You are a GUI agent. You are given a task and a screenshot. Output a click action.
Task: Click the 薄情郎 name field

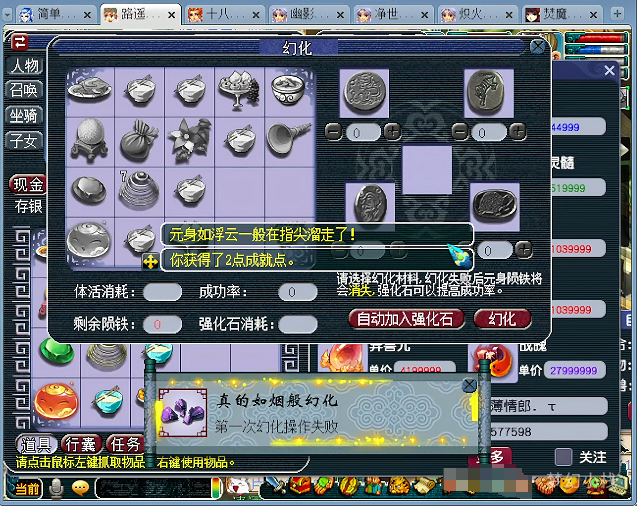548,407
